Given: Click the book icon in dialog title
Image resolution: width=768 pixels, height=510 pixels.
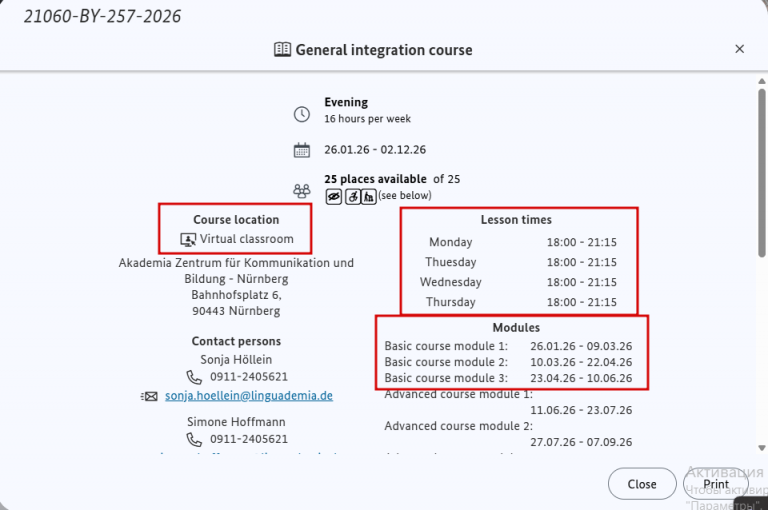Looking at the screenshot, I should coord(282,50).
